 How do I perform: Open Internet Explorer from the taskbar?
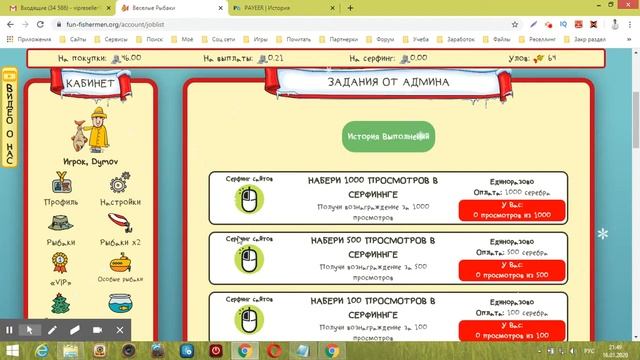(x=42, y=351)
